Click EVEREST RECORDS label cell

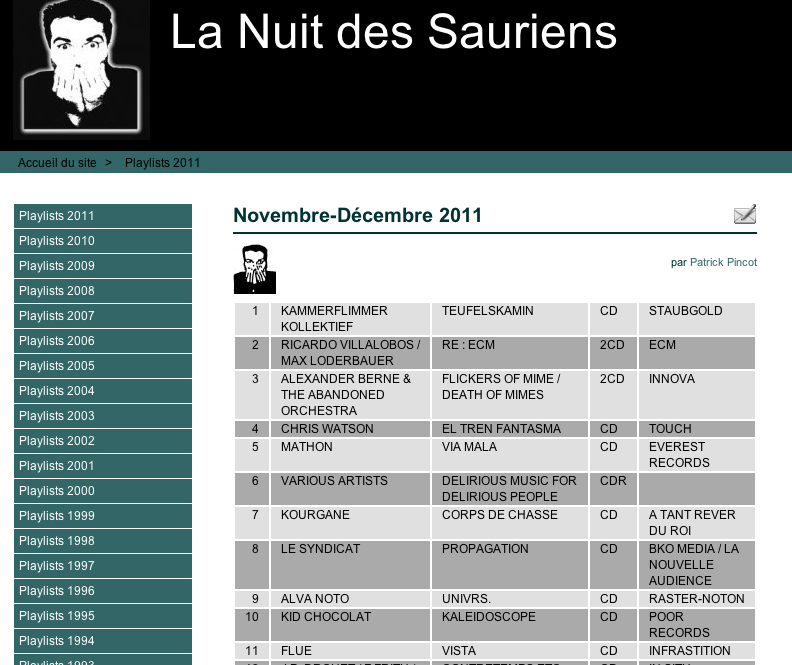tap(697, 454)
